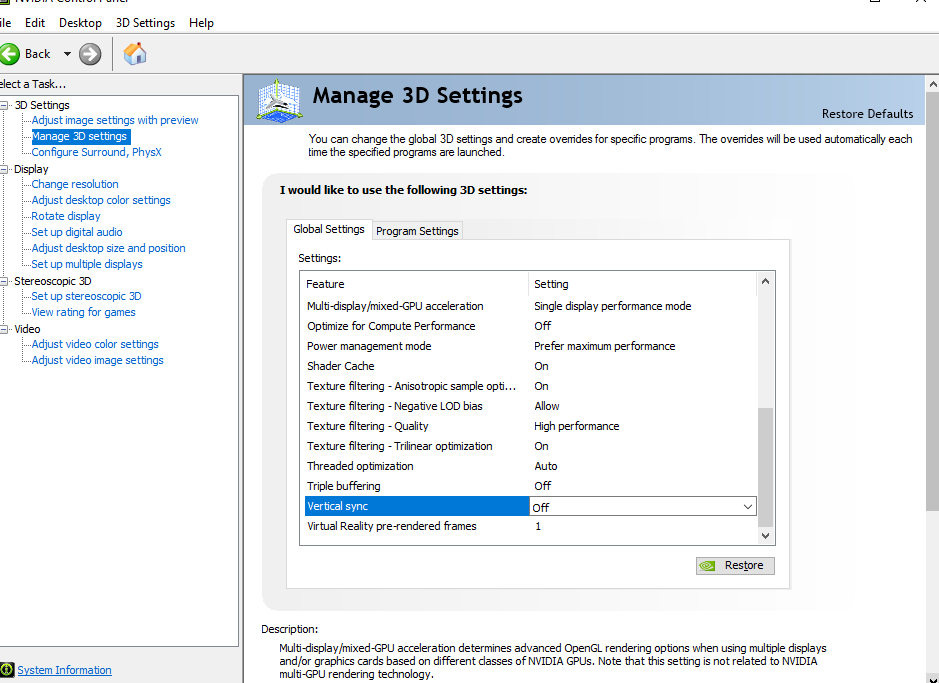Select the Optimize for Compute Performance row
The image size is (939, 683).
coord(531,326)
